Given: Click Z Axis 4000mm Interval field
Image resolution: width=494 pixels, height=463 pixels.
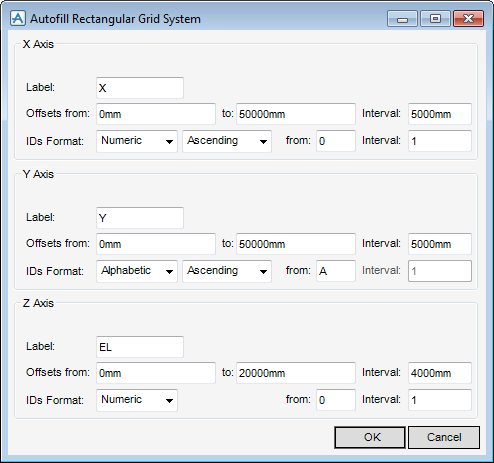Looking at the screenshot, I should pos(440,373).
